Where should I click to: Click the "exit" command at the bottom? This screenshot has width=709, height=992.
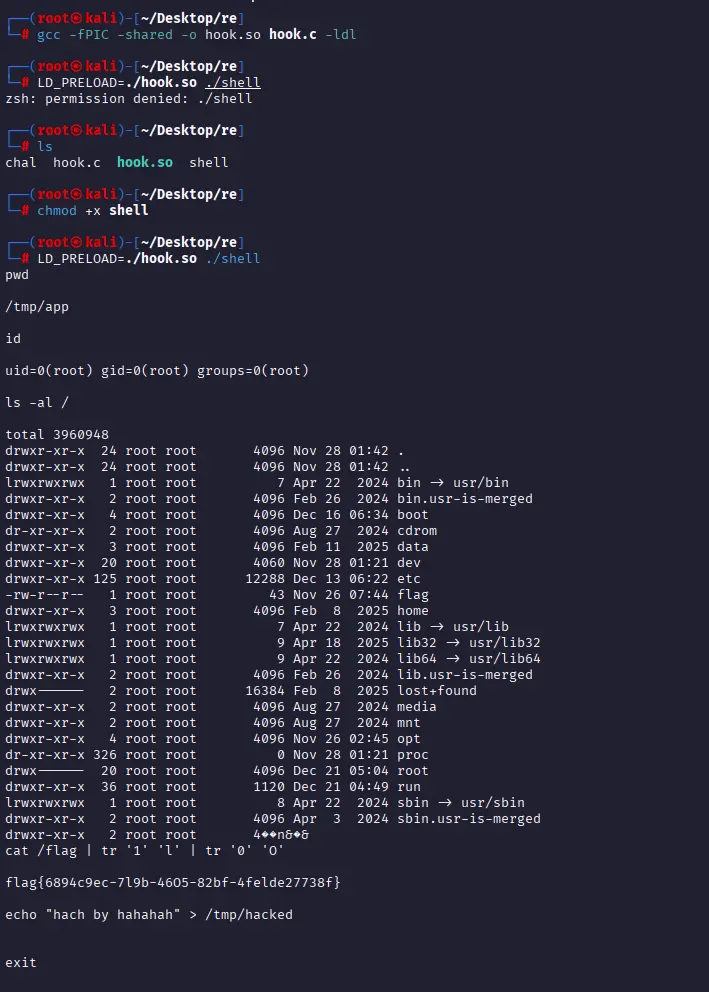coord(21,962)
